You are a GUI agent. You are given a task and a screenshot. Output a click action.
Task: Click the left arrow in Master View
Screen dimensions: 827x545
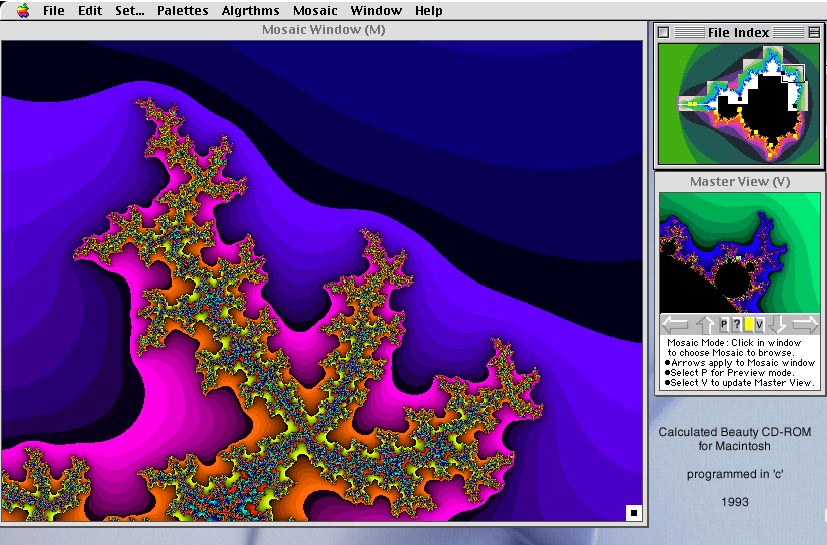676,325
